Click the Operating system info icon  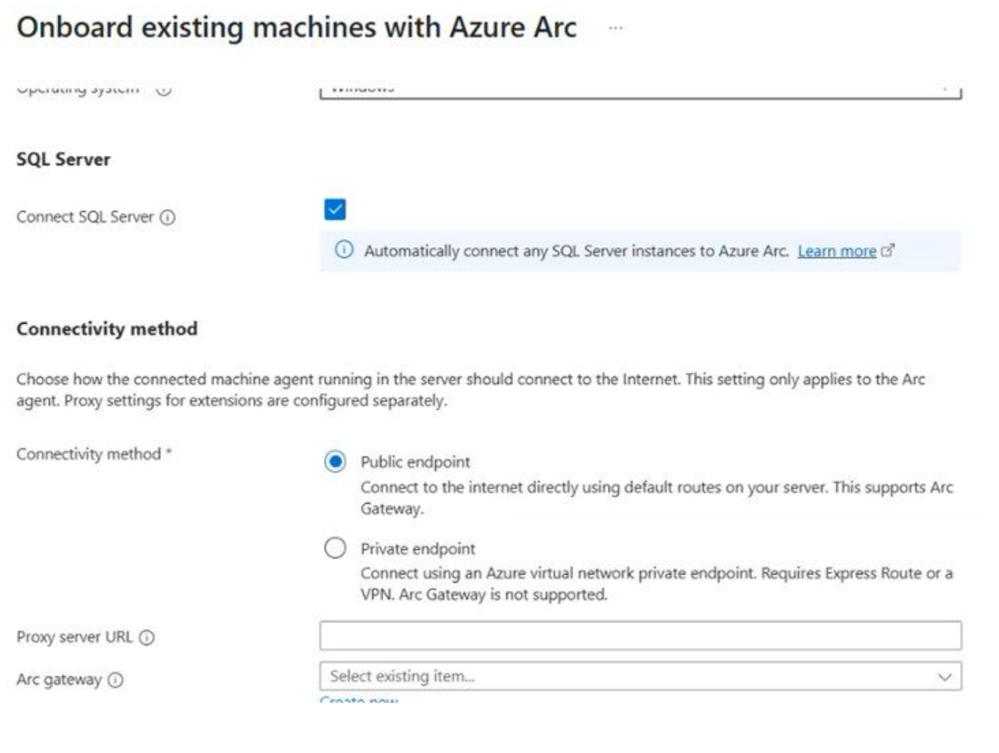164,90
